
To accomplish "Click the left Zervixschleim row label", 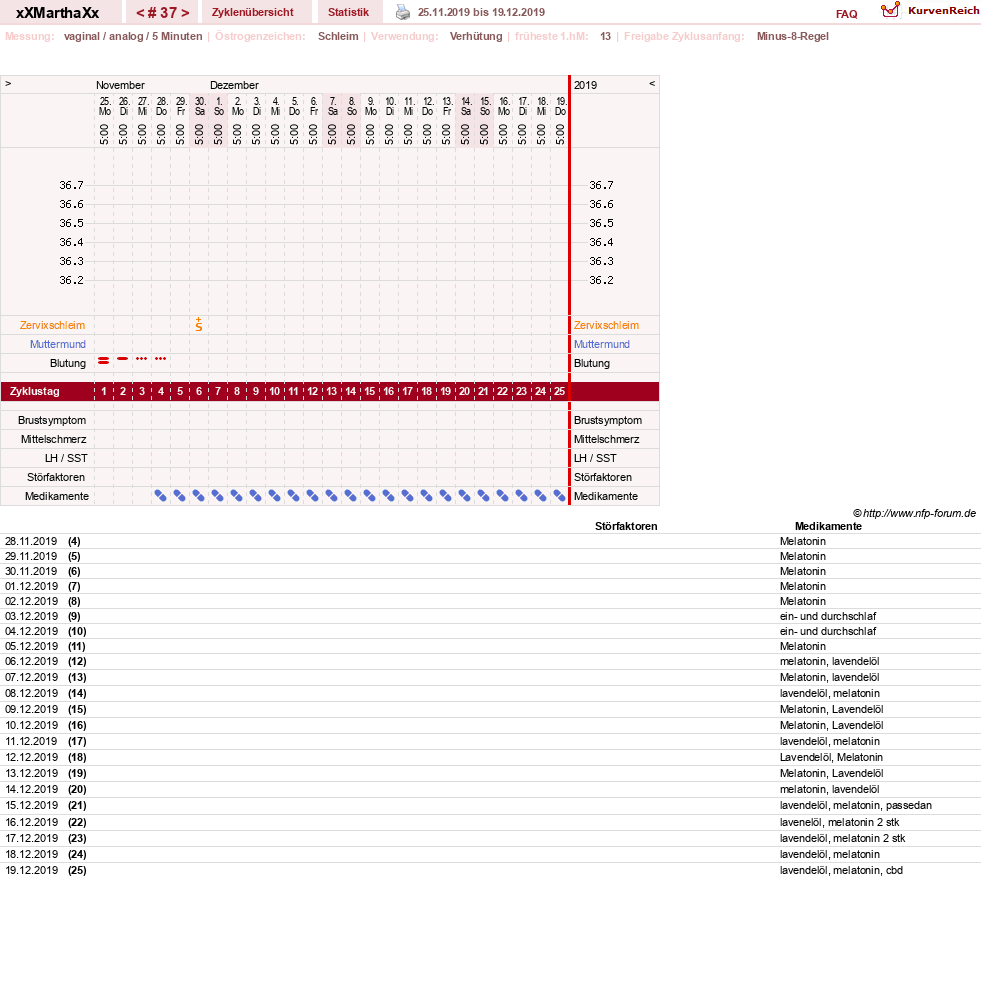I will (x=52, y=325).
